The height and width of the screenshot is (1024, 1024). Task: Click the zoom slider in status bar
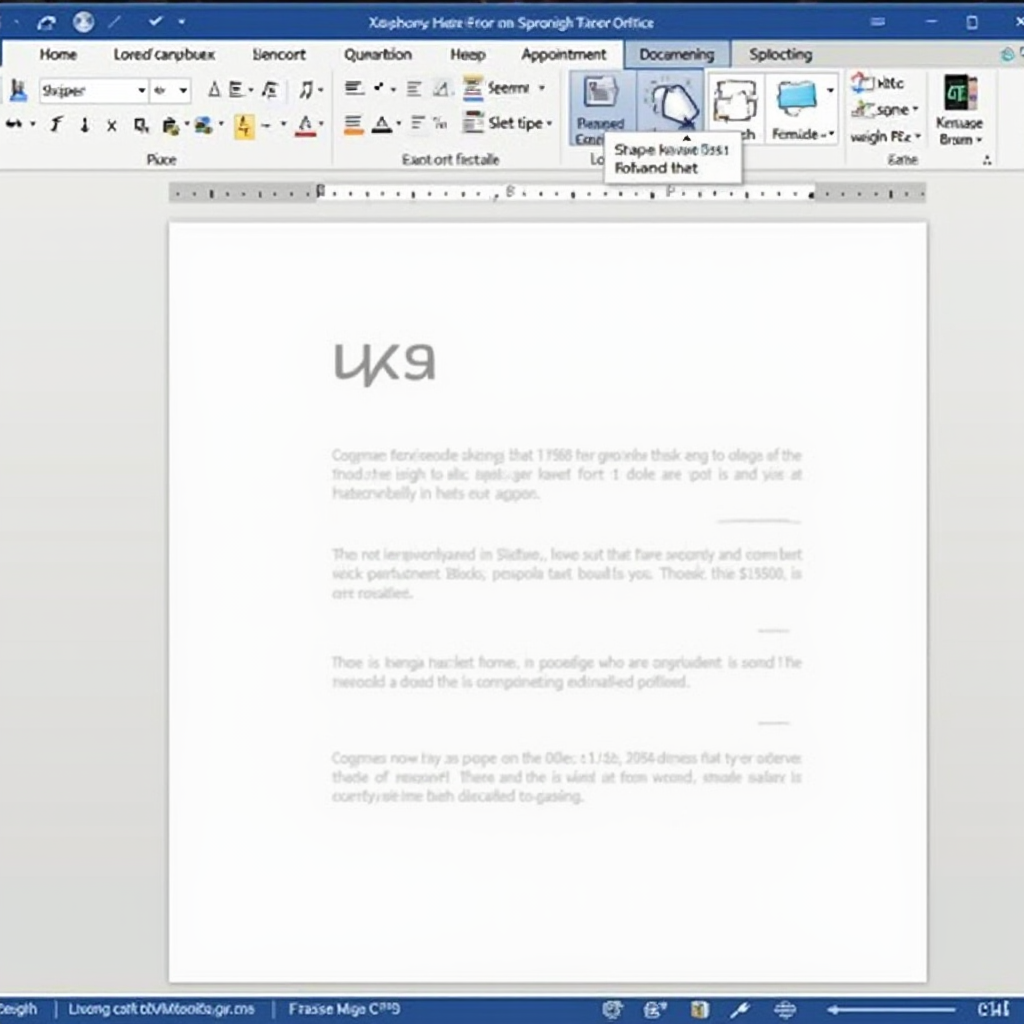click(890, 1009)
